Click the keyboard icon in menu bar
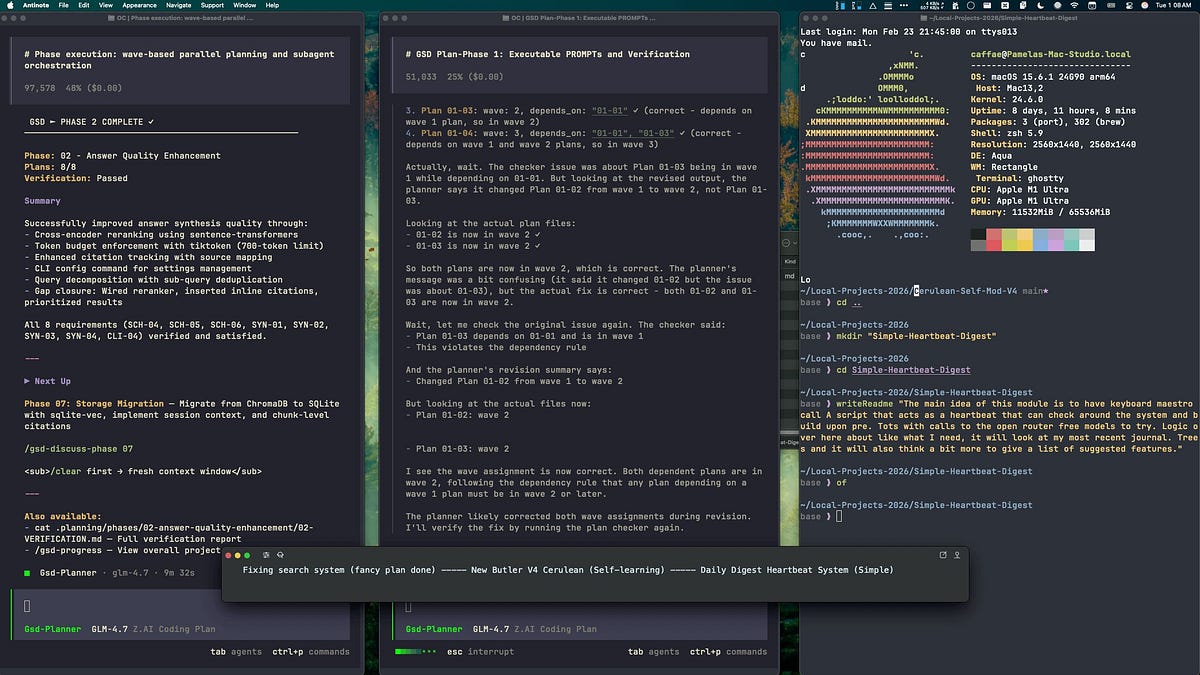This screenshot has width=1200, height=675. coord(1111,5)
